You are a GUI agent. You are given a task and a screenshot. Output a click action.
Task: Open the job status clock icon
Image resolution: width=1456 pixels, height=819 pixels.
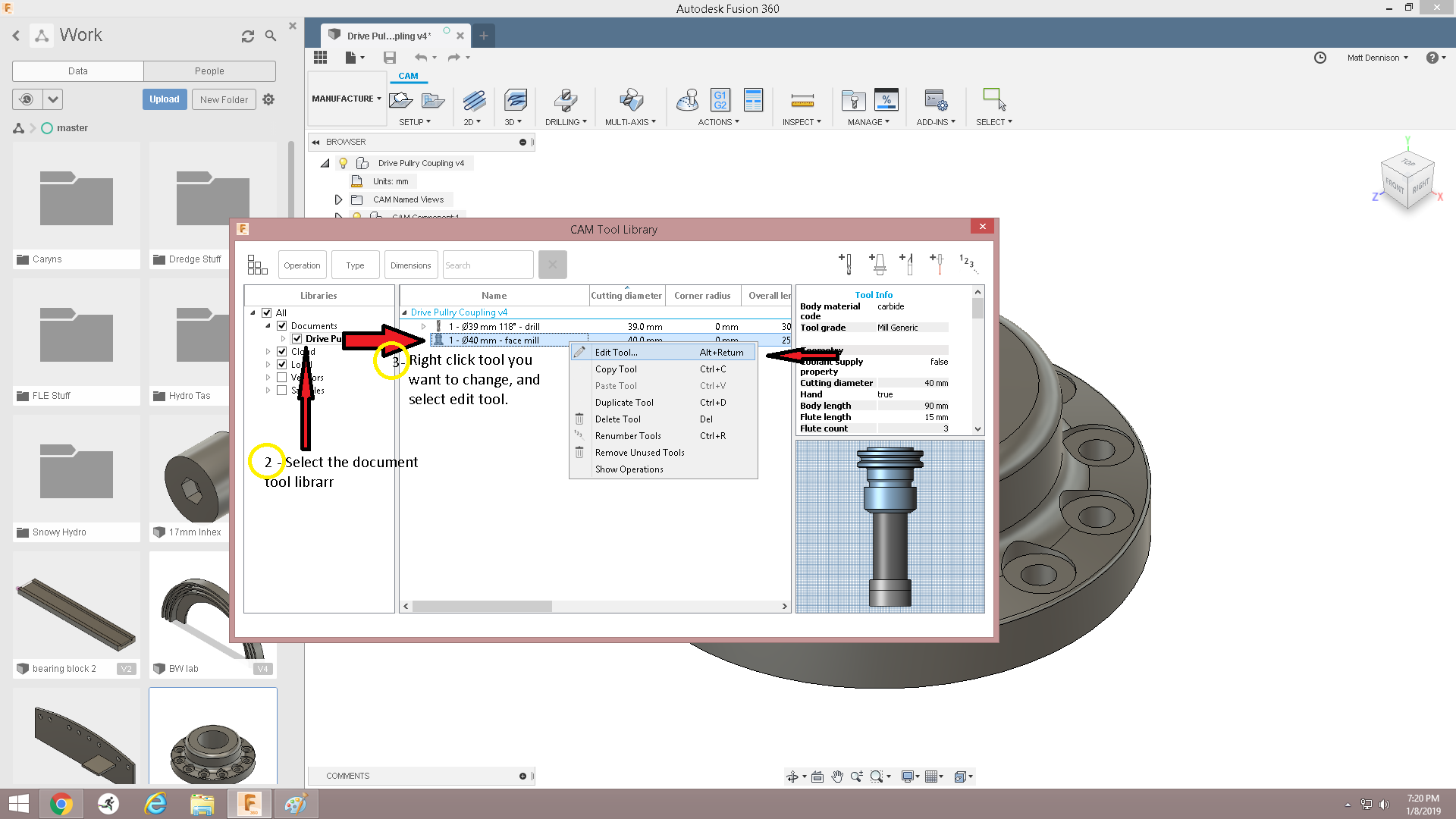pos(1320,58)
